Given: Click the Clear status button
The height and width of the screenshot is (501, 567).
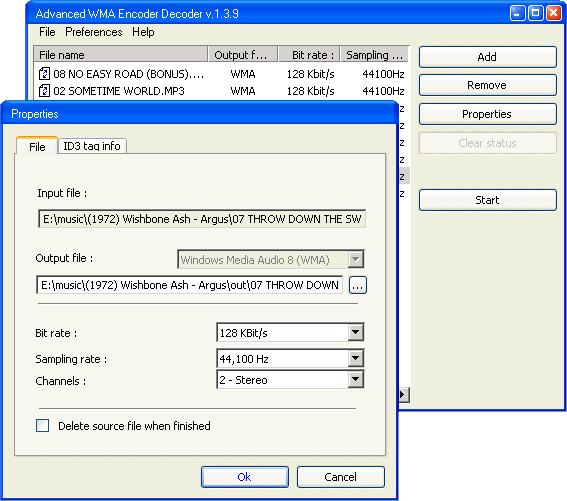Looking at the screenshot, I should pyautogui.click(x=487, y=143).
